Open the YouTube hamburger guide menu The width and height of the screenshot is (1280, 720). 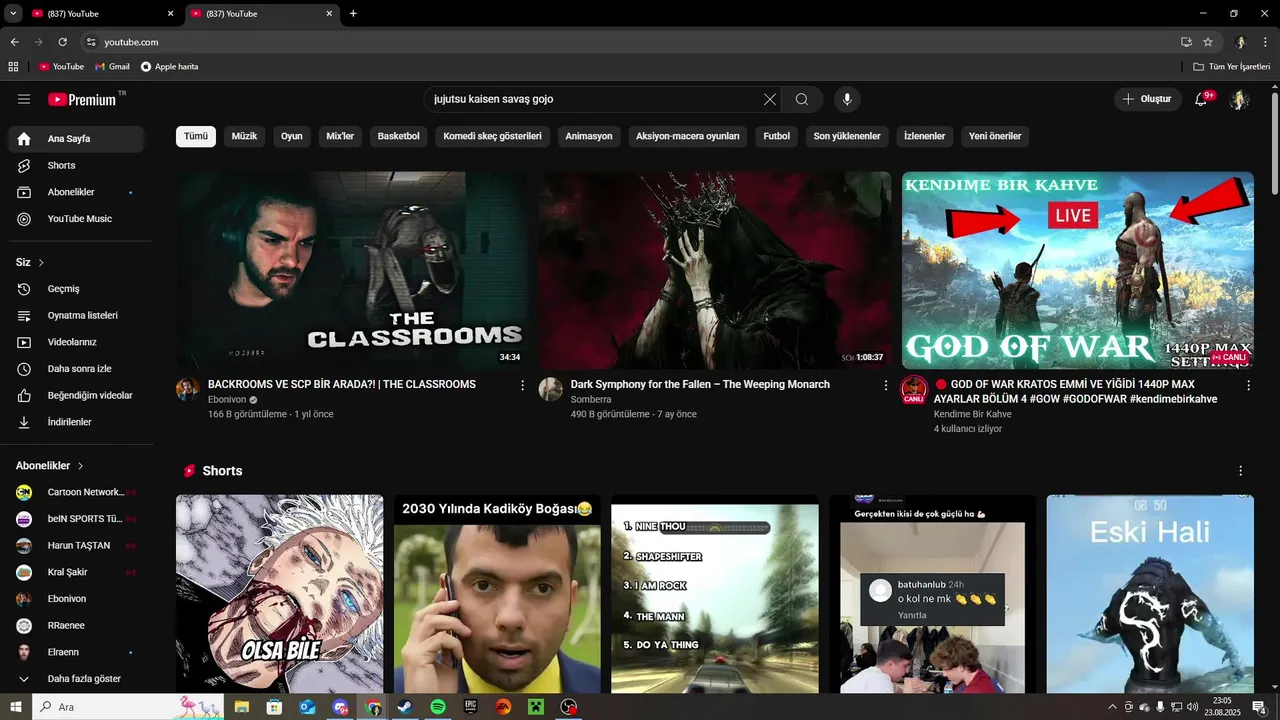(24, 99)
